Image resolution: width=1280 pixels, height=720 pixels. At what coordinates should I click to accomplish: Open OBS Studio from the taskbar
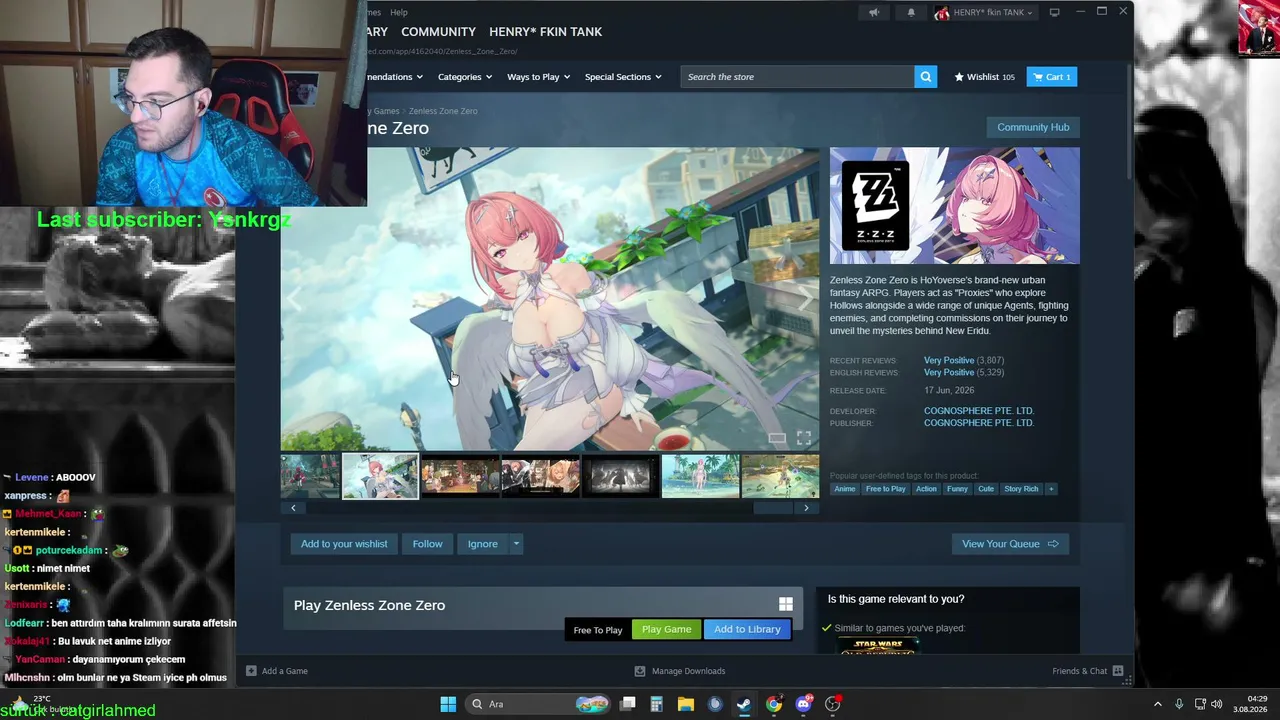(x=833, y=704)
